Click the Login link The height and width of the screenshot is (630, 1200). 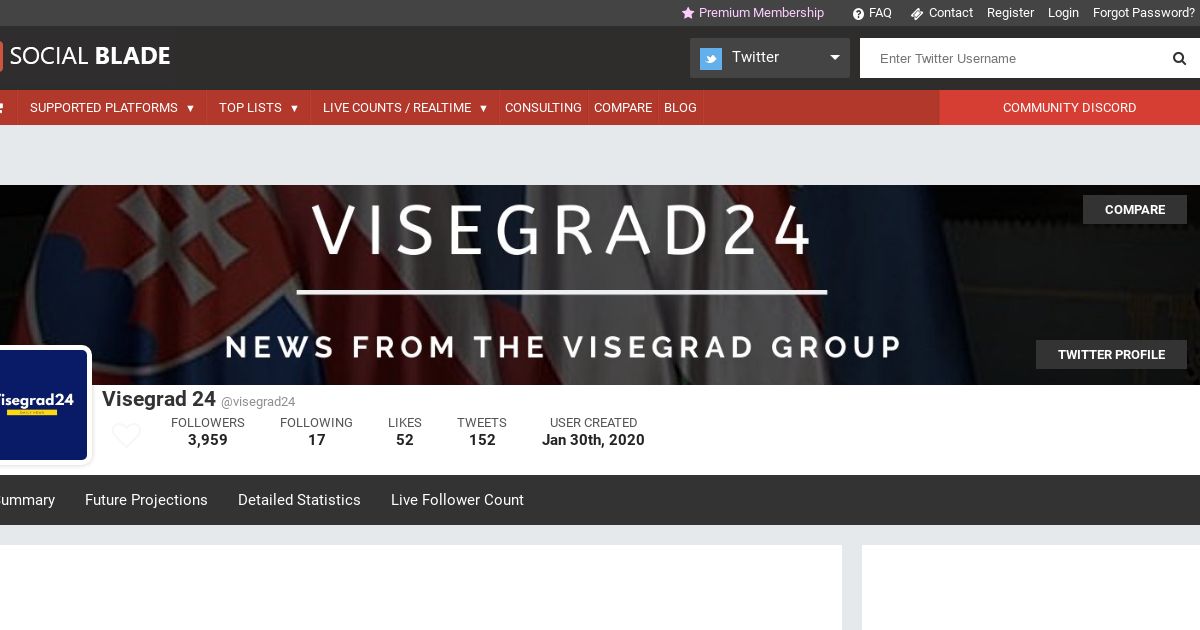pyautogui.click(x=1063, y=13)
